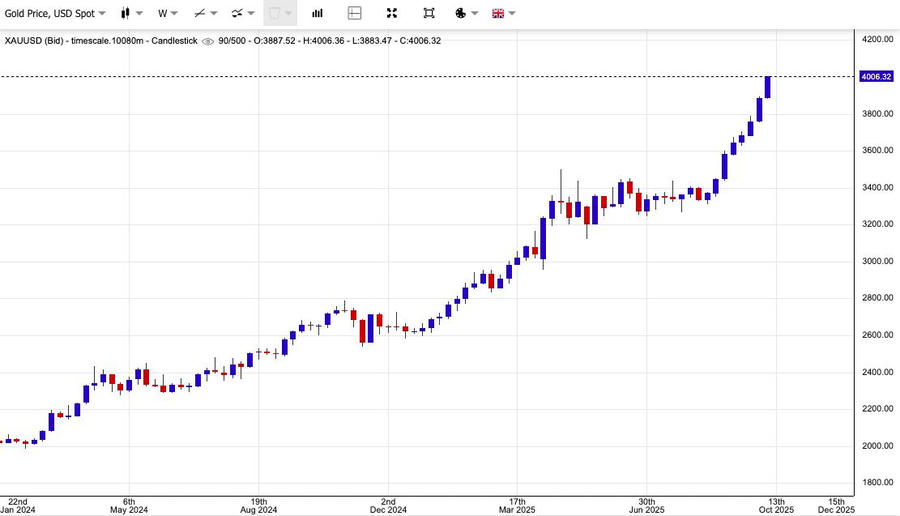Click the four-arrows fullscreen expand icon
900x516 pixels.
[392, 14]
